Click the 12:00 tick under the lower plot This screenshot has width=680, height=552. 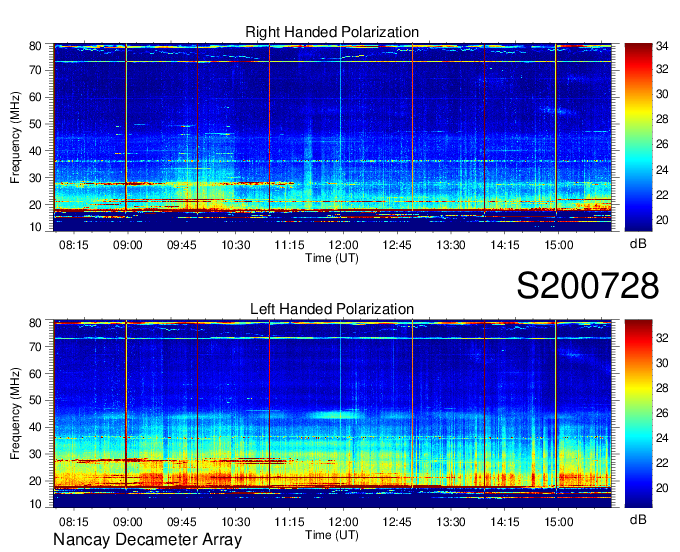click(343, 522)
